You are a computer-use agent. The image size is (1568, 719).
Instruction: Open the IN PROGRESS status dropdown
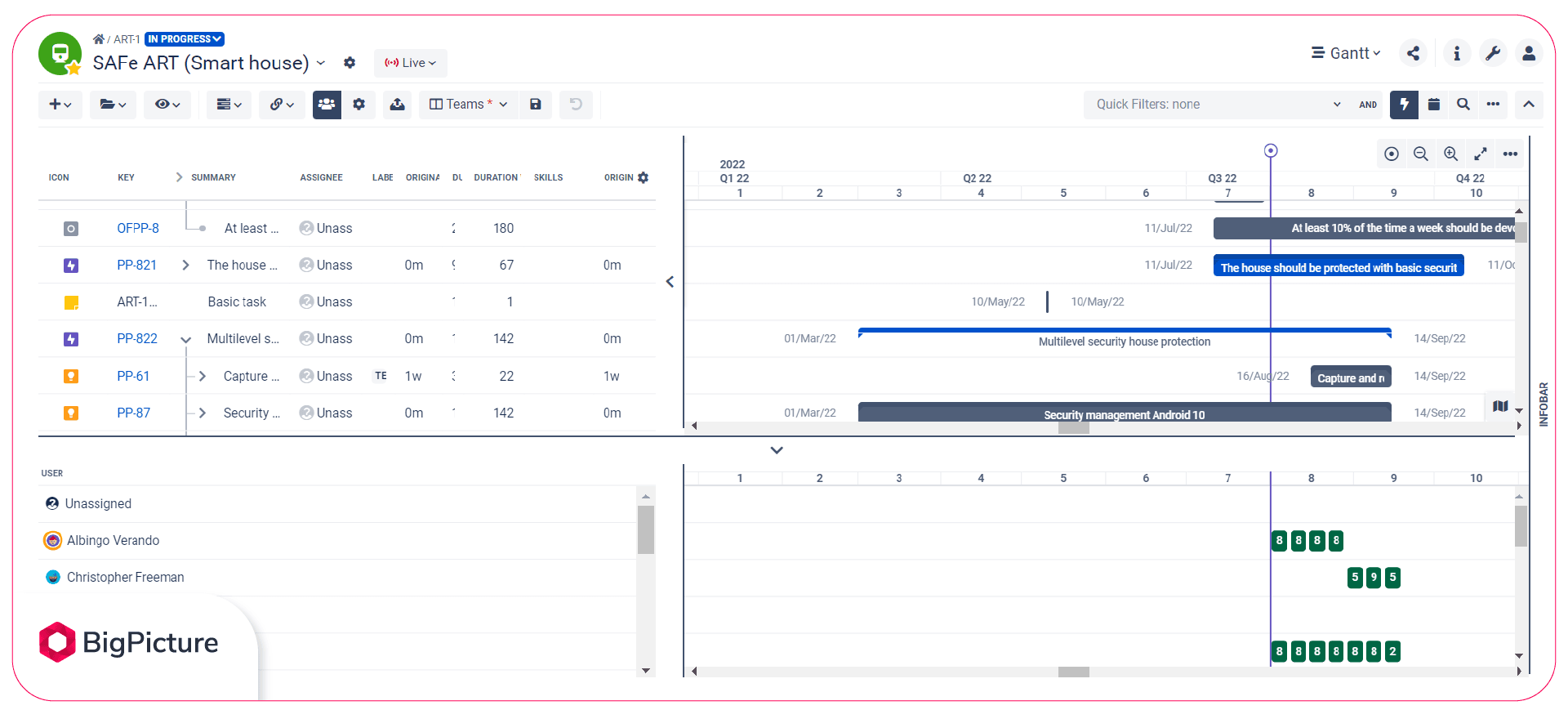pyautogui.click(x=185, y=39)
